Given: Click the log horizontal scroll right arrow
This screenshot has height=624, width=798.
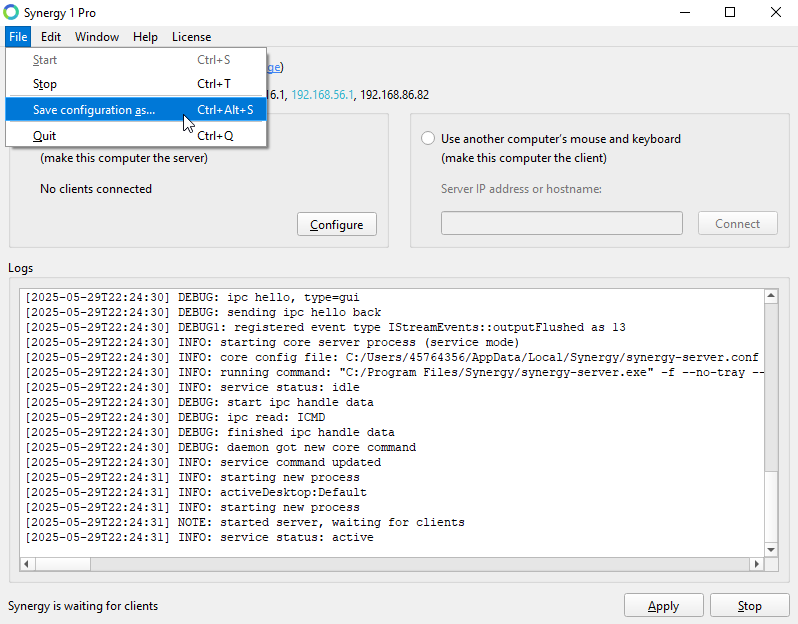Looking at the screenshot, I should pos(757,564).
